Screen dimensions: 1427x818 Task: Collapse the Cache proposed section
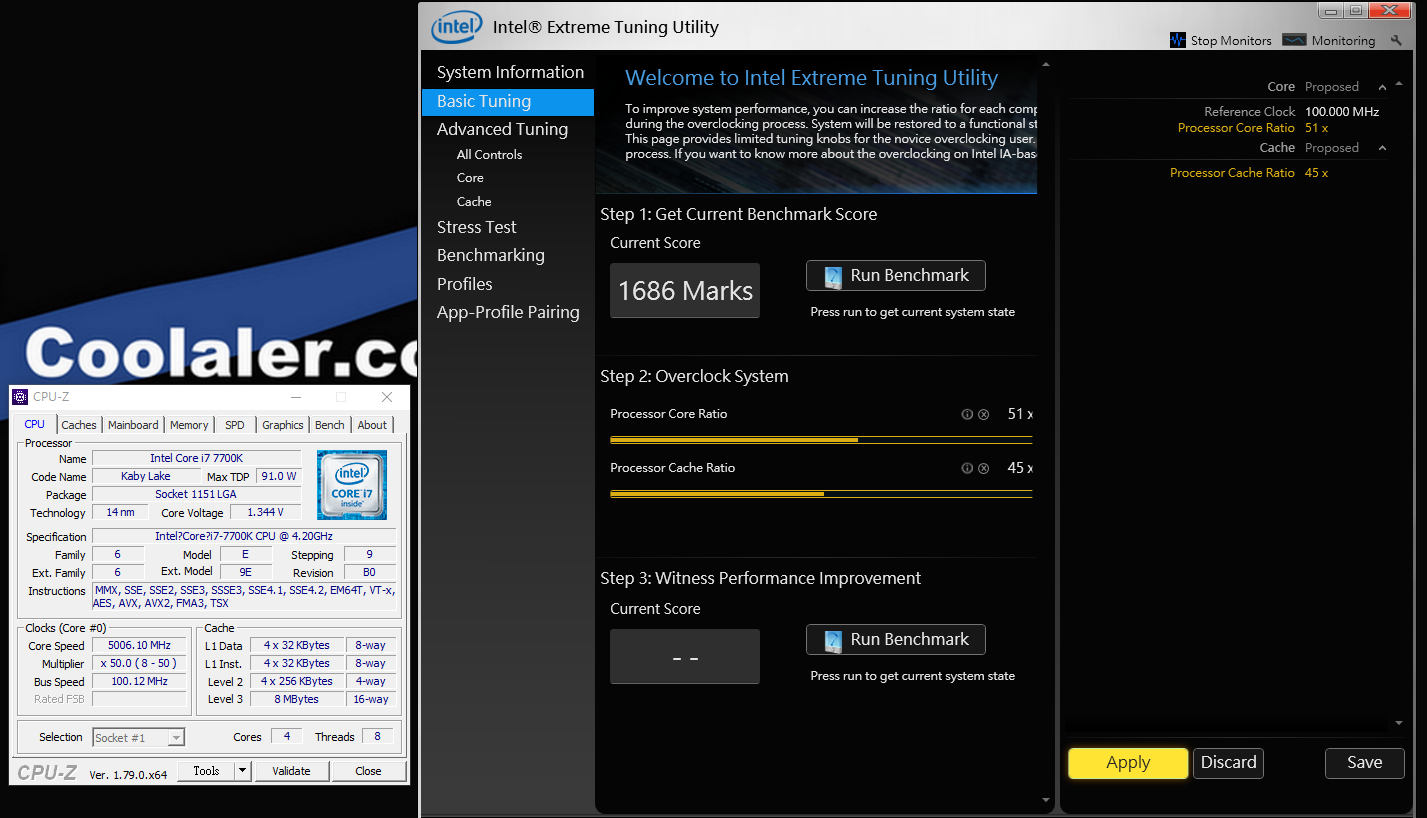click(1383, 148)
